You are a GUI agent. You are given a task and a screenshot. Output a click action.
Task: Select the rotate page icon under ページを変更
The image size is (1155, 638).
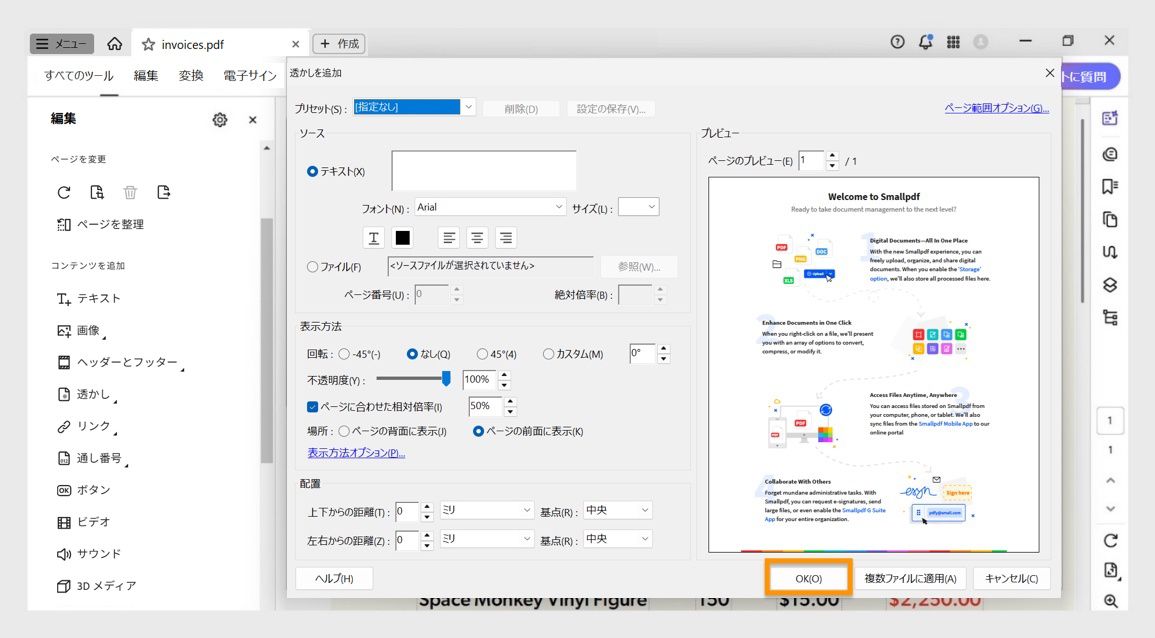point(63,192)
